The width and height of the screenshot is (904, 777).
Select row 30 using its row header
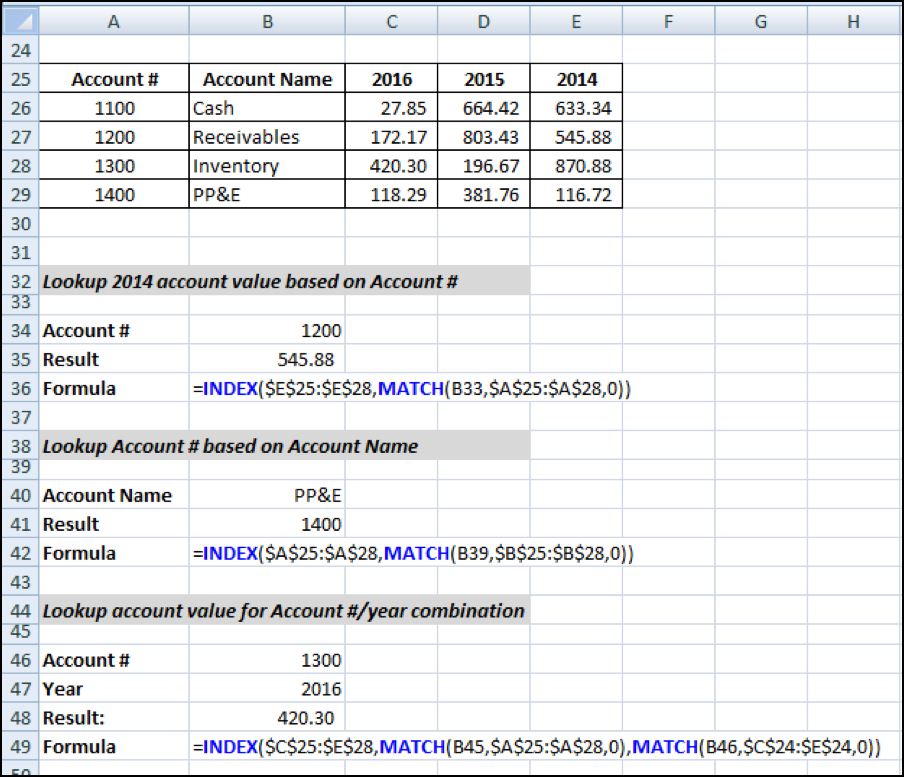click(x=21, y=223)
